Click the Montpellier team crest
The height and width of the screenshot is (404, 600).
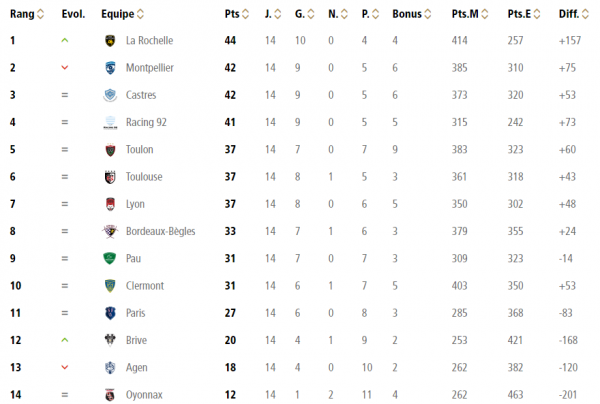coord(110,68)
